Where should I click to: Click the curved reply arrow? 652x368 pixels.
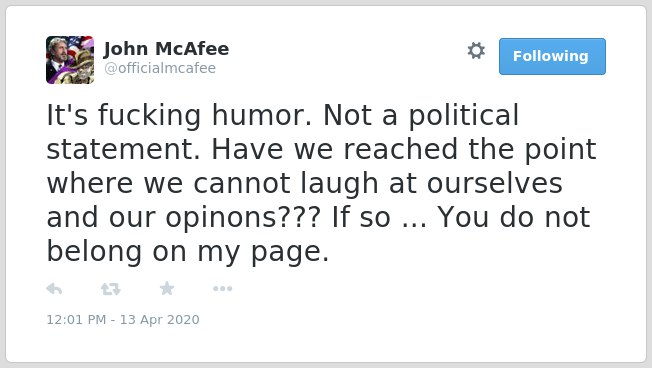coord(54,289)
